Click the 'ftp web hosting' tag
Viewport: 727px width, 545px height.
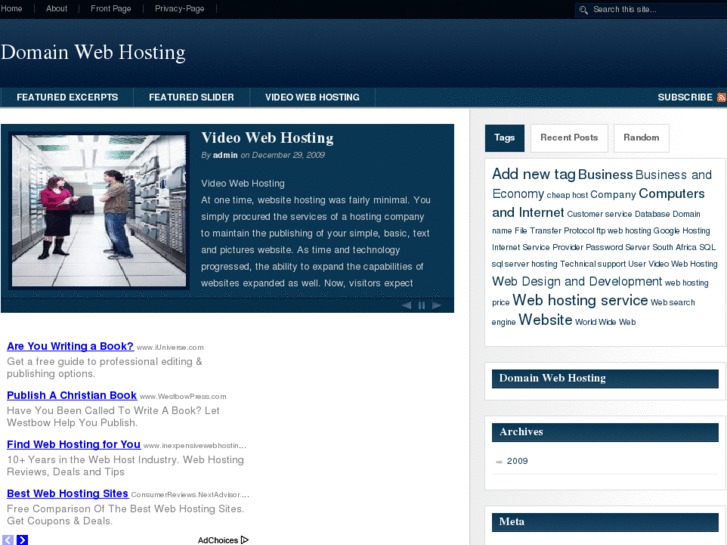pyautogui.click(x=624, y=231)
